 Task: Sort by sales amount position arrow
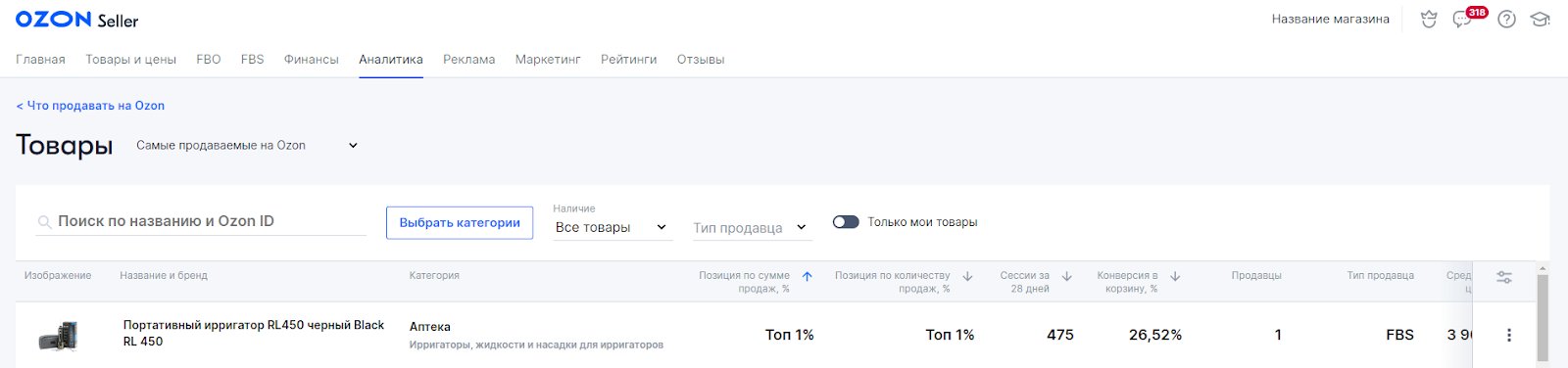click(808, 276)
